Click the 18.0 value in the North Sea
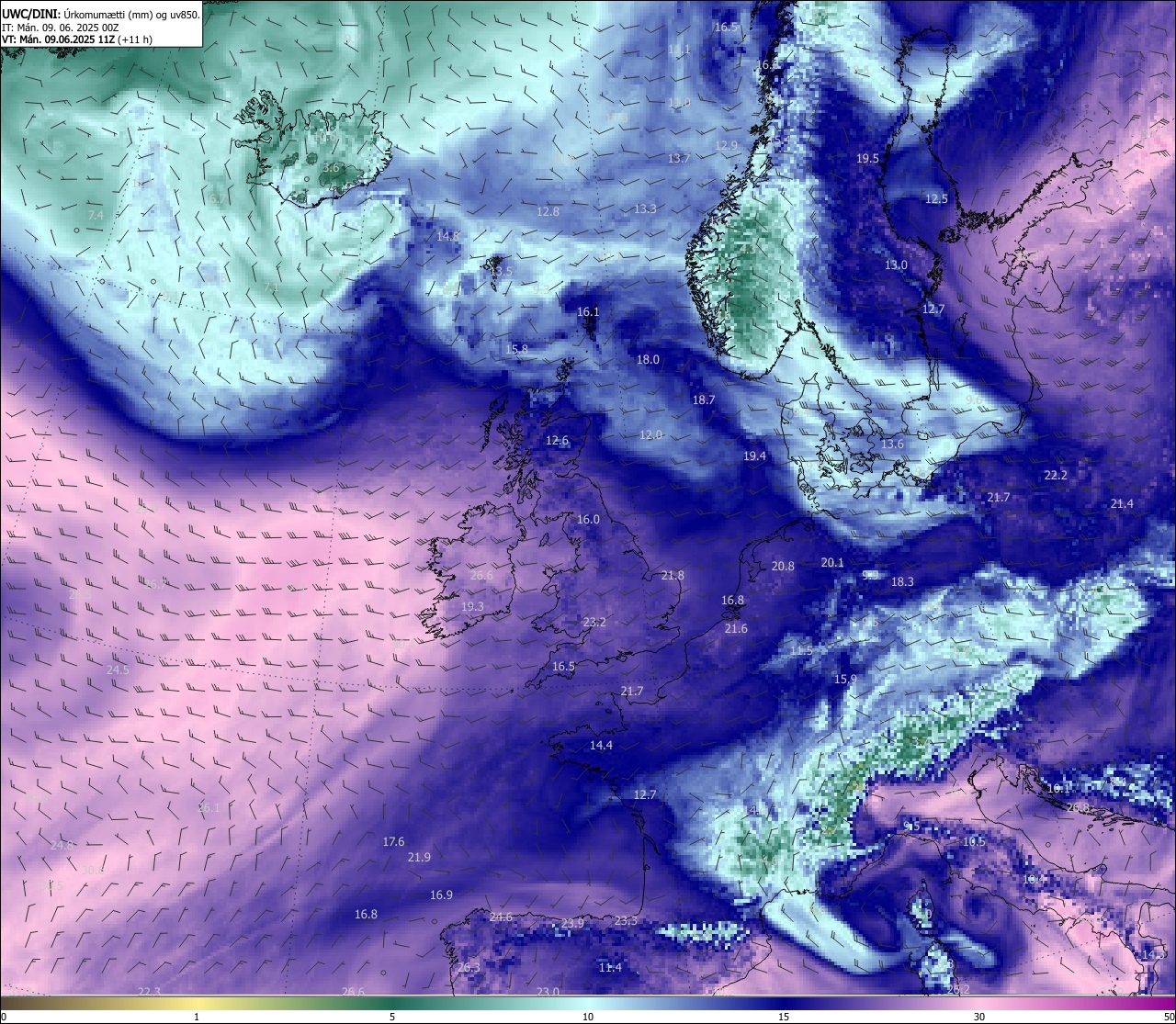Viewport: 1176px width, 1024px height. [x=648, y=360]
